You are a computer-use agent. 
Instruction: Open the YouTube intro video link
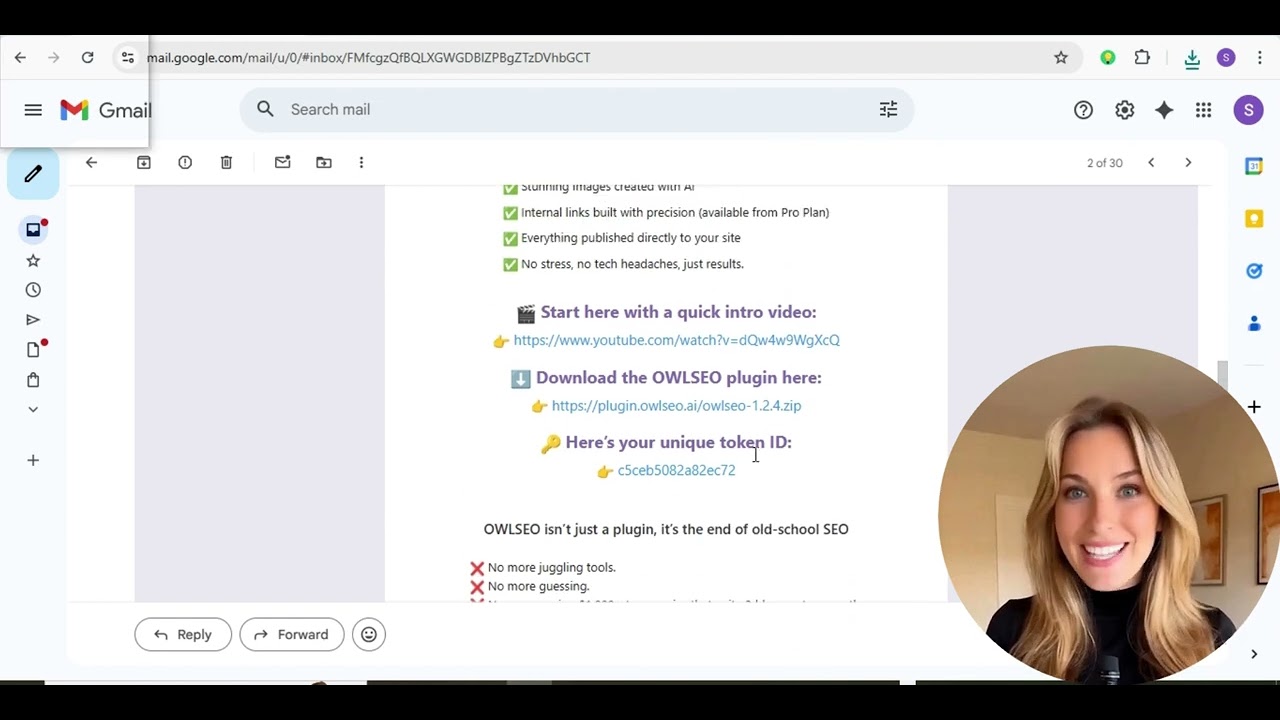[676, 340]
